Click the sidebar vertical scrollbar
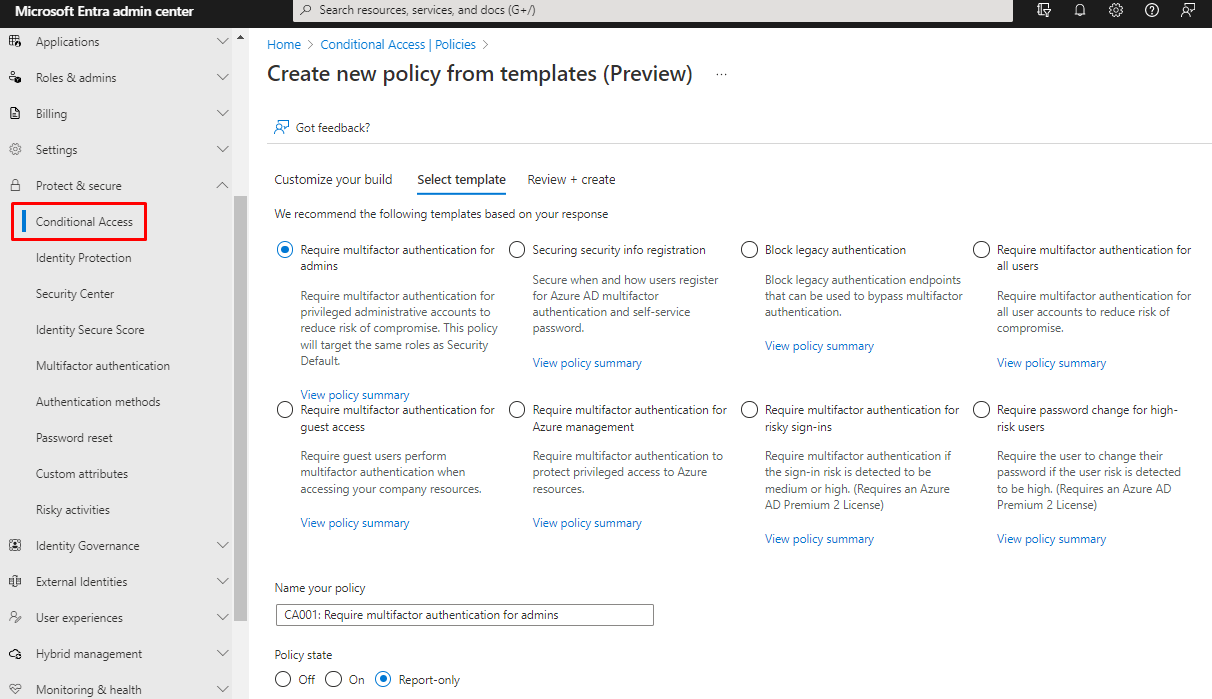The width and height of the screenshot is (1212, 699). [x=240, y=400]
